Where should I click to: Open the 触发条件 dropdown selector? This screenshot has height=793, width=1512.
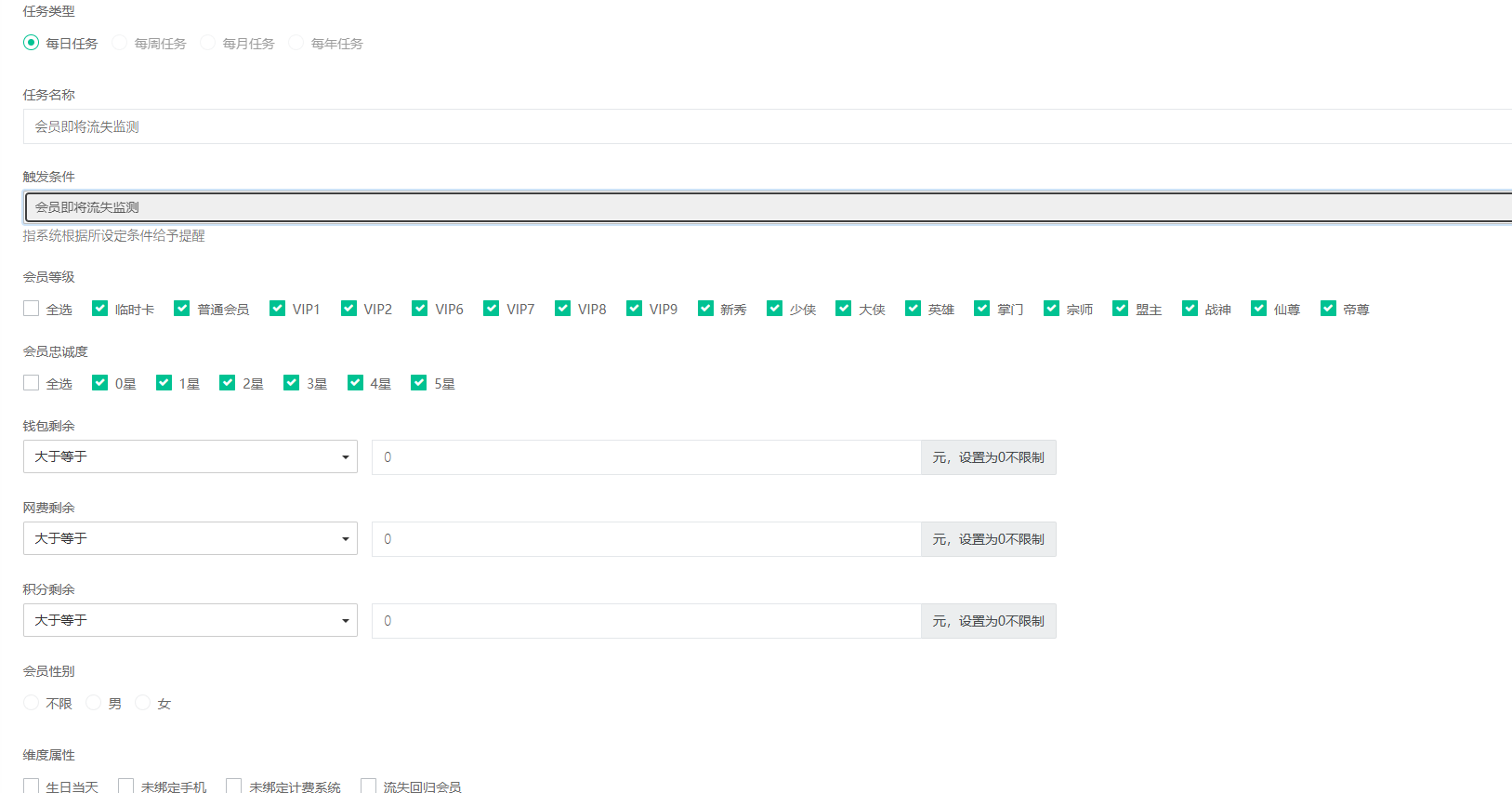point(768,207)
